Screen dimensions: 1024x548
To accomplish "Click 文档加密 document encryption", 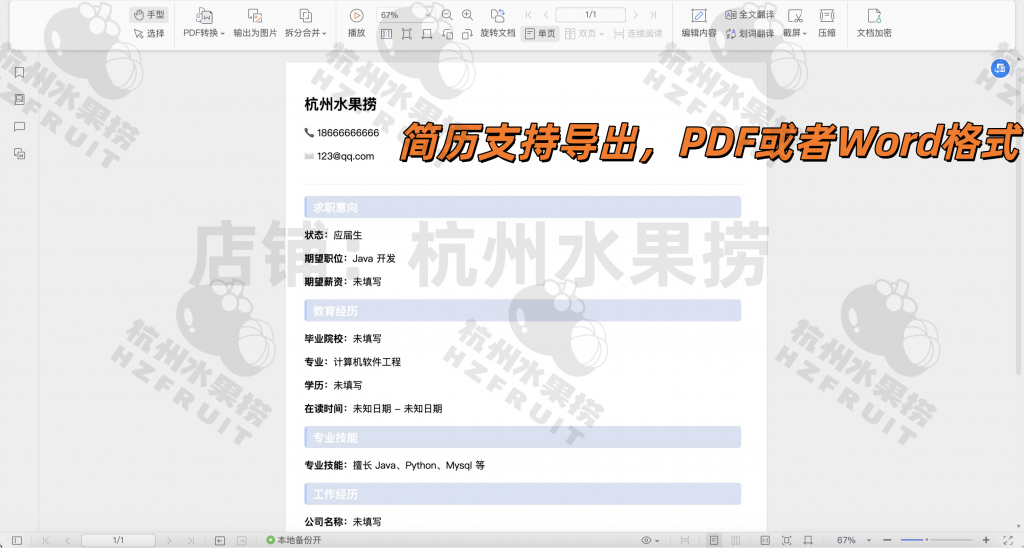I will [x=874, y=23].
